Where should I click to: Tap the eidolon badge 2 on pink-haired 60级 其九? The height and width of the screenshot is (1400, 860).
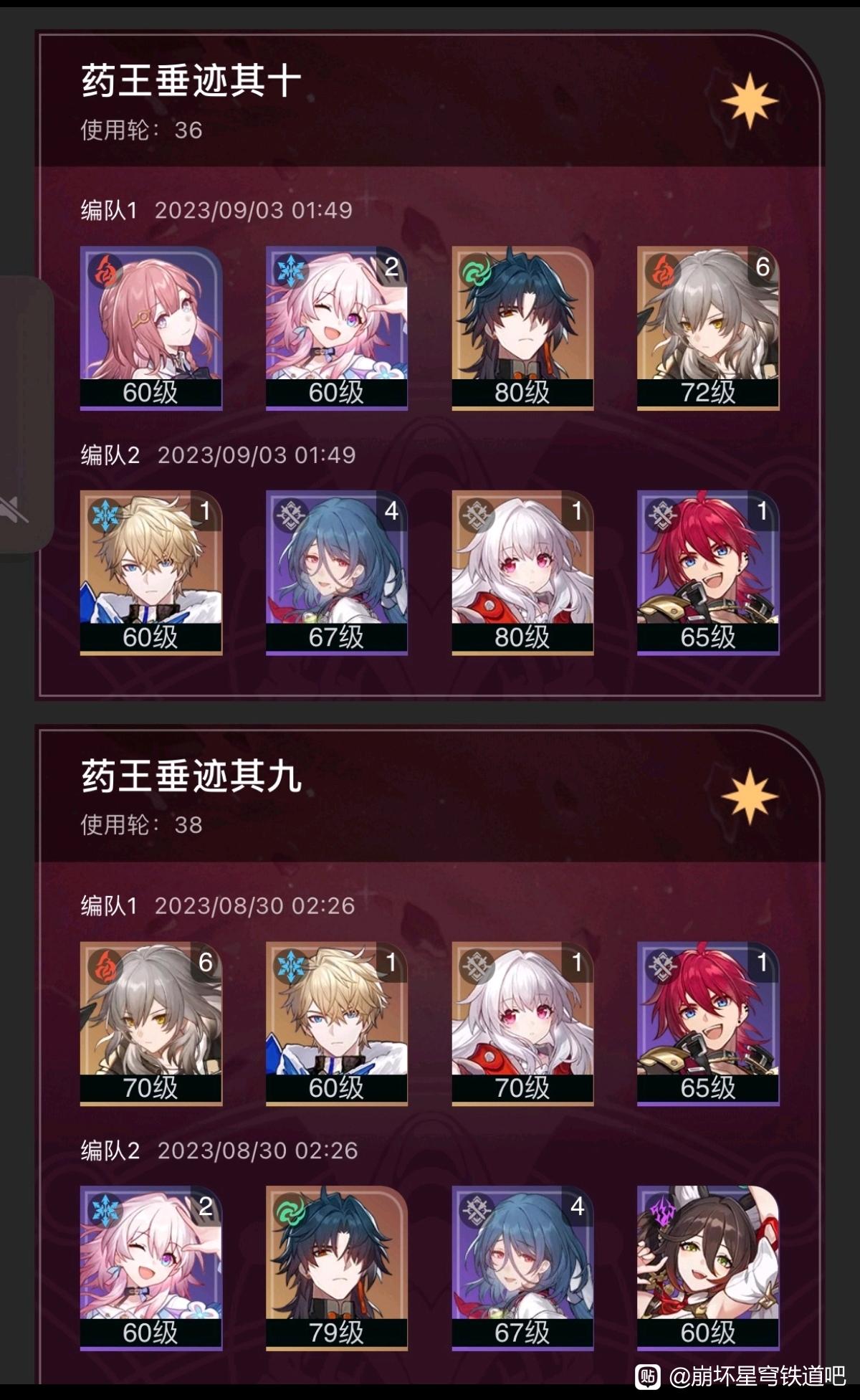(205, 1206)
